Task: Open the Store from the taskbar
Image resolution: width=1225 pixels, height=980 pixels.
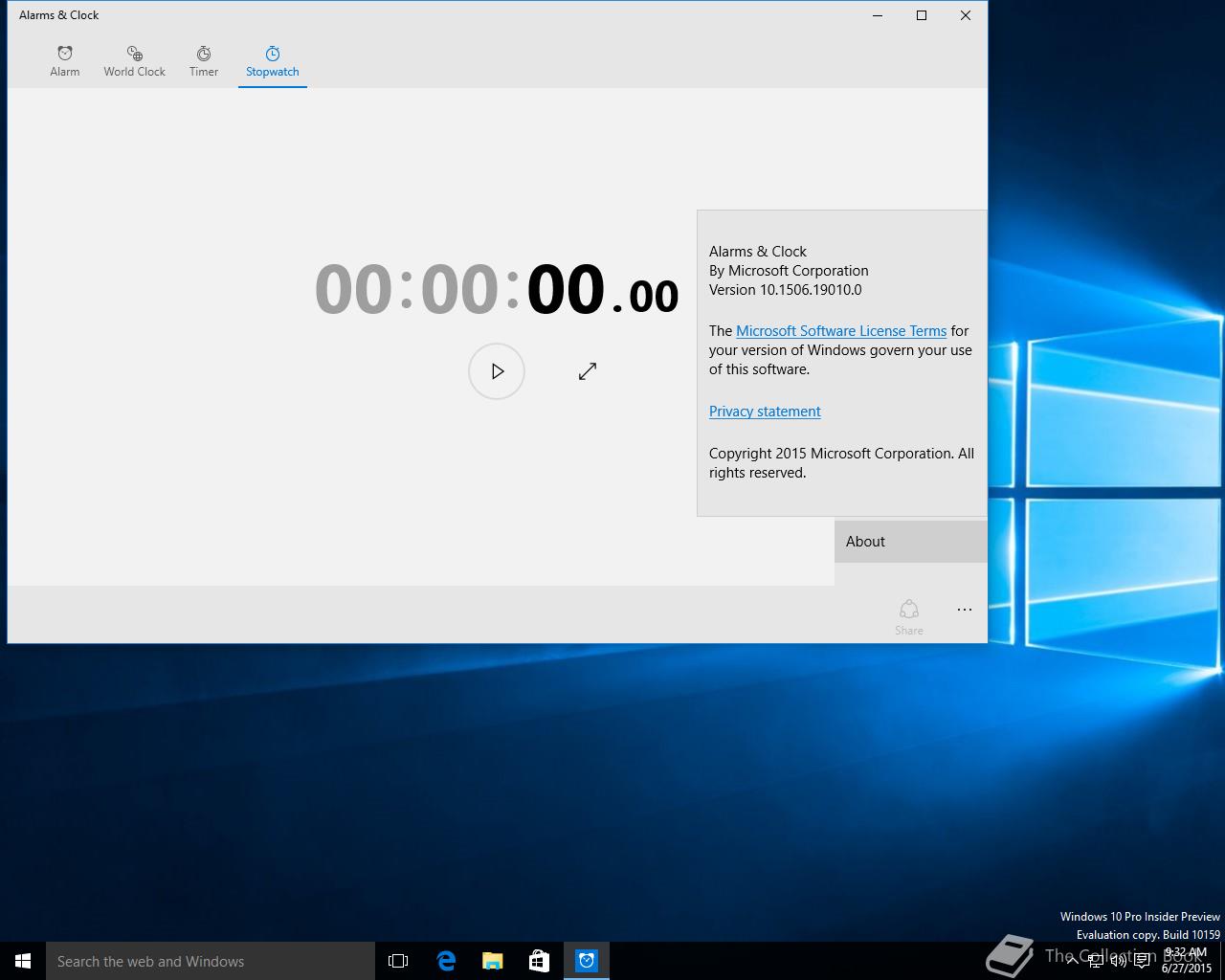Action: point(540,961)
